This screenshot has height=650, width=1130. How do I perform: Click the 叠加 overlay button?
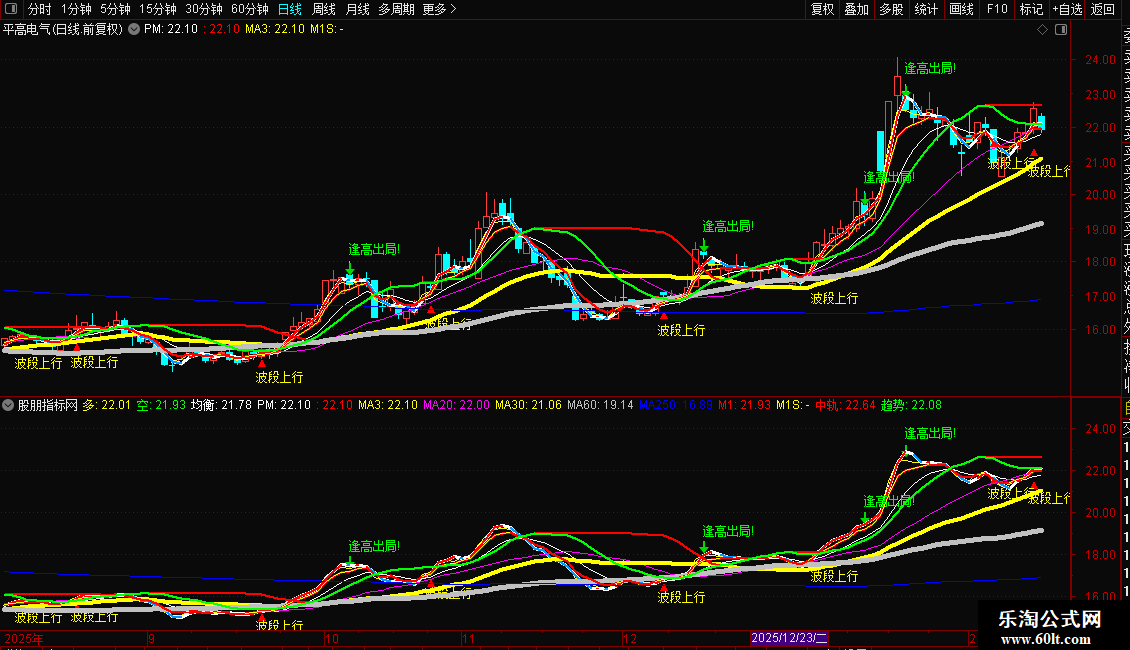857,9
